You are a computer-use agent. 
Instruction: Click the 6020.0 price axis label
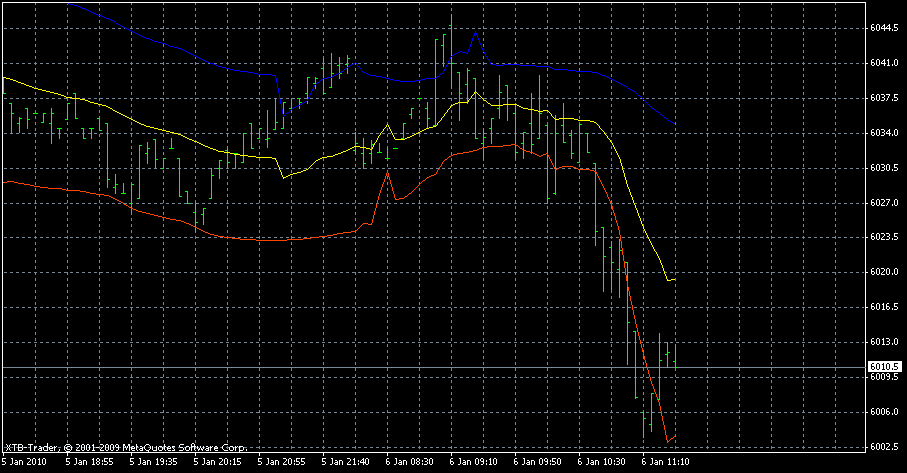[x=883, y=272]
